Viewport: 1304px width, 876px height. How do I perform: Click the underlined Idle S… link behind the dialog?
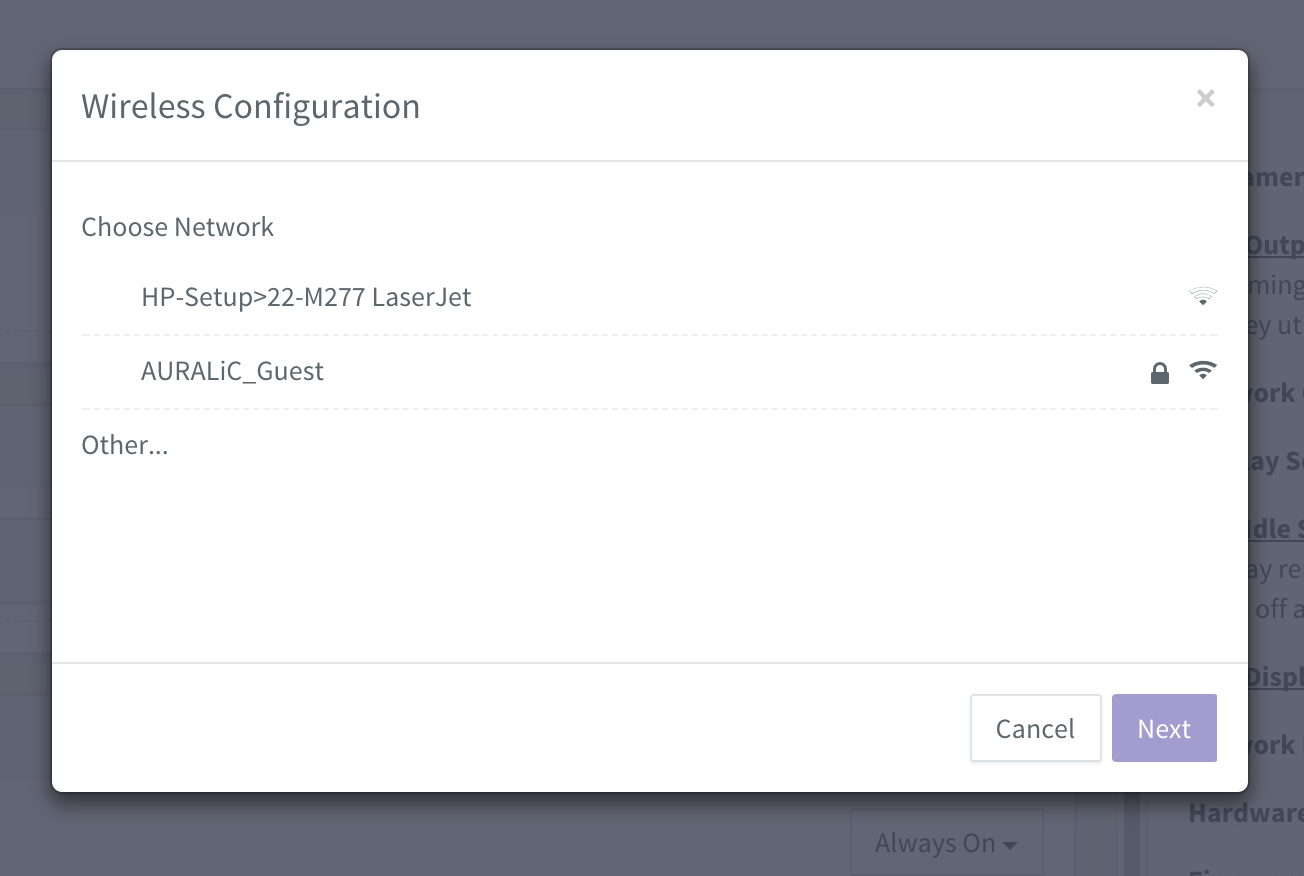[1276, 528]
